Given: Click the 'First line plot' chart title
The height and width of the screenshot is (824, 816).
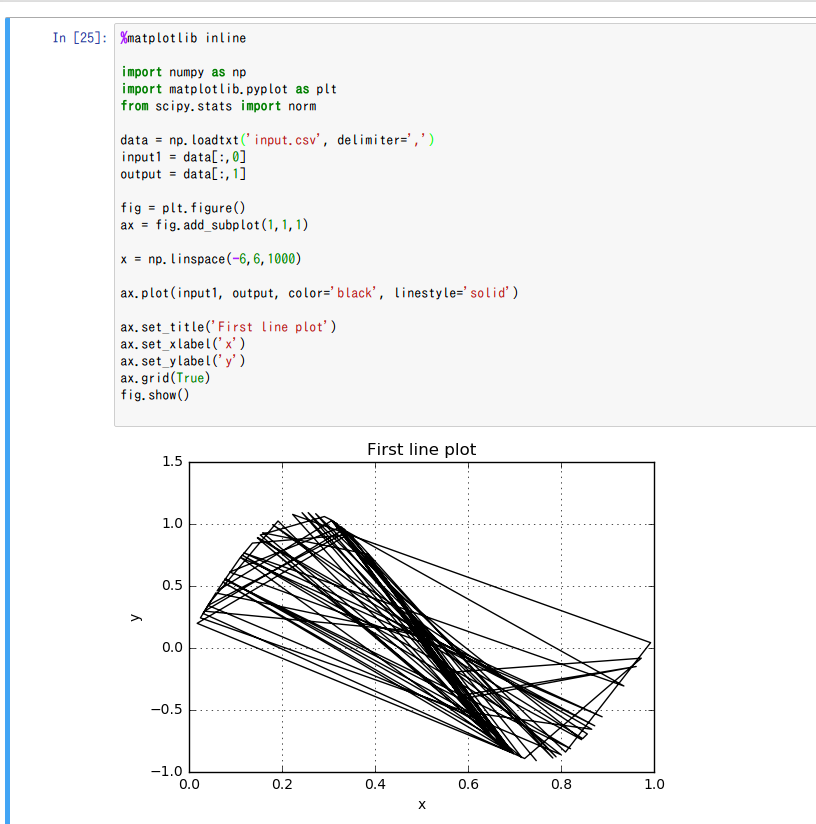Looking at the screenshot, I should tap(421, 450).
